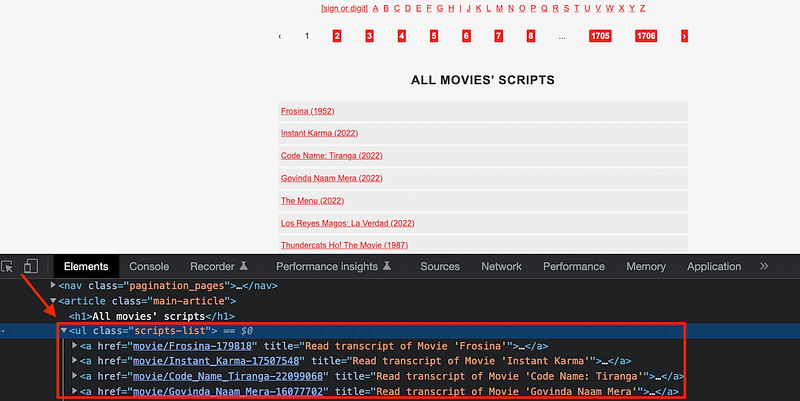The image size is (800, 401).
Task: Expand the Code Name Tiranga anchor node
Action: 74,375
